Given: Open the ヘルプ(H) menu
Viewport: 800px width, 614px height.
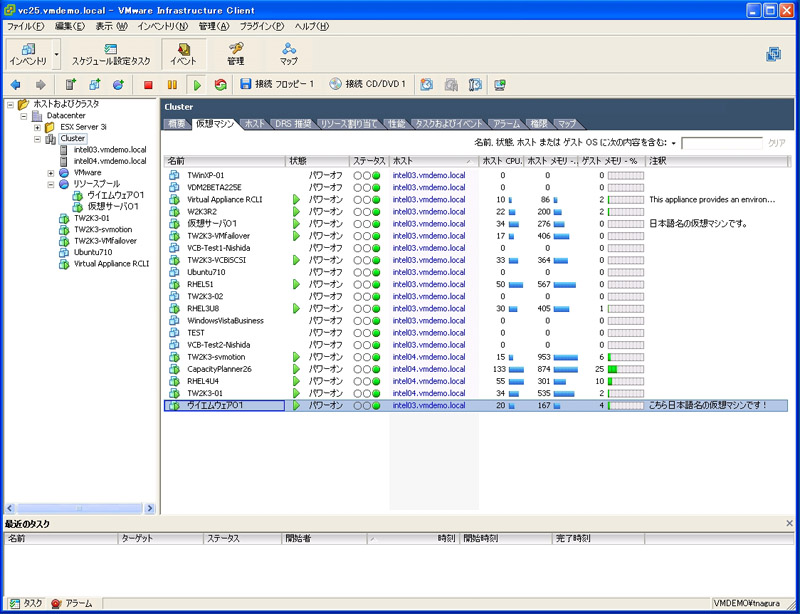Looking at the screenshot, I should coord(312,27).
